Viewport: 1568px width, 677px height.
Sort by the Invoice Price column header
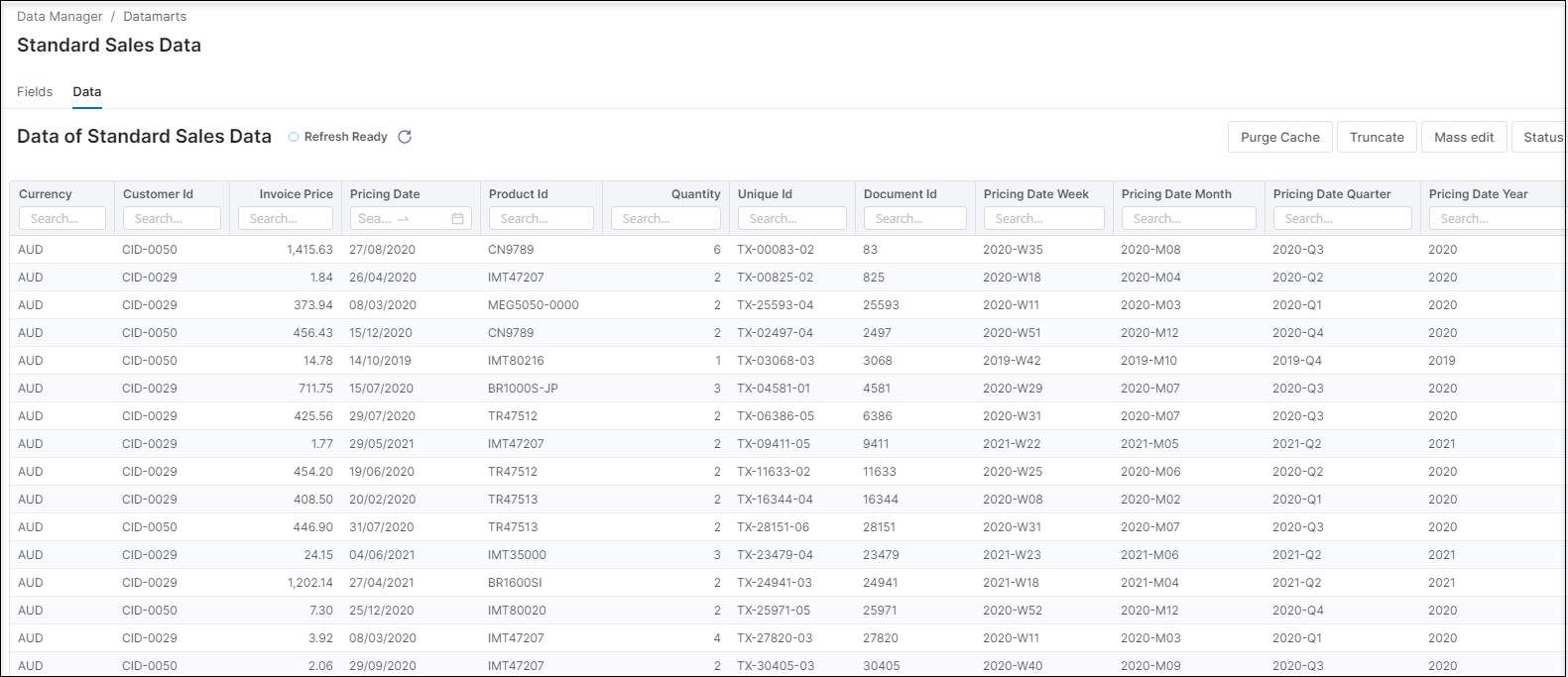pos(296,194)
